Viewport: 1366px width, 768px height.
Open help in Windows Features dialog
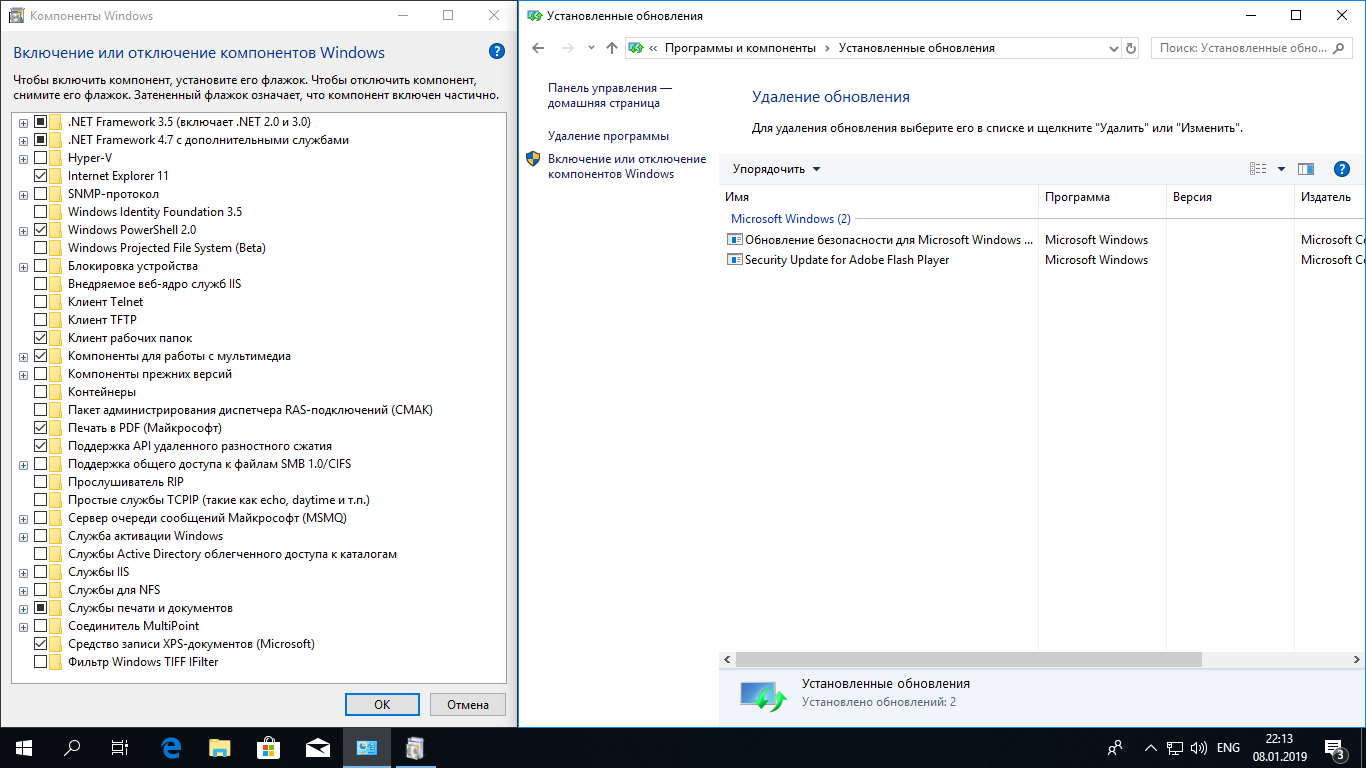497,52
